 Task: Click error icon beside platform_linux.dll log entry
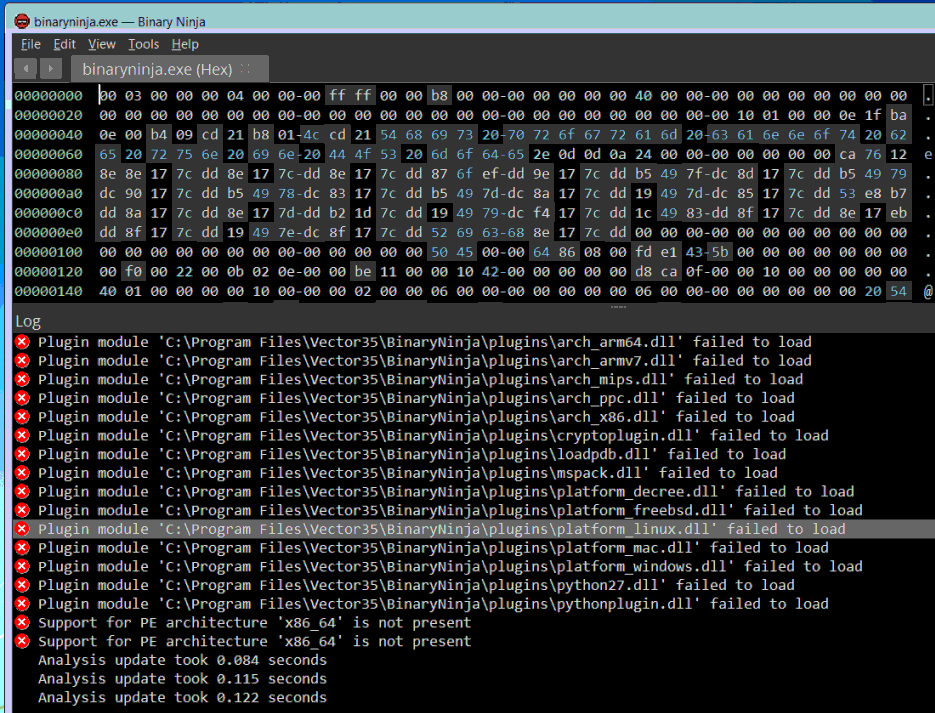point(22,529)
